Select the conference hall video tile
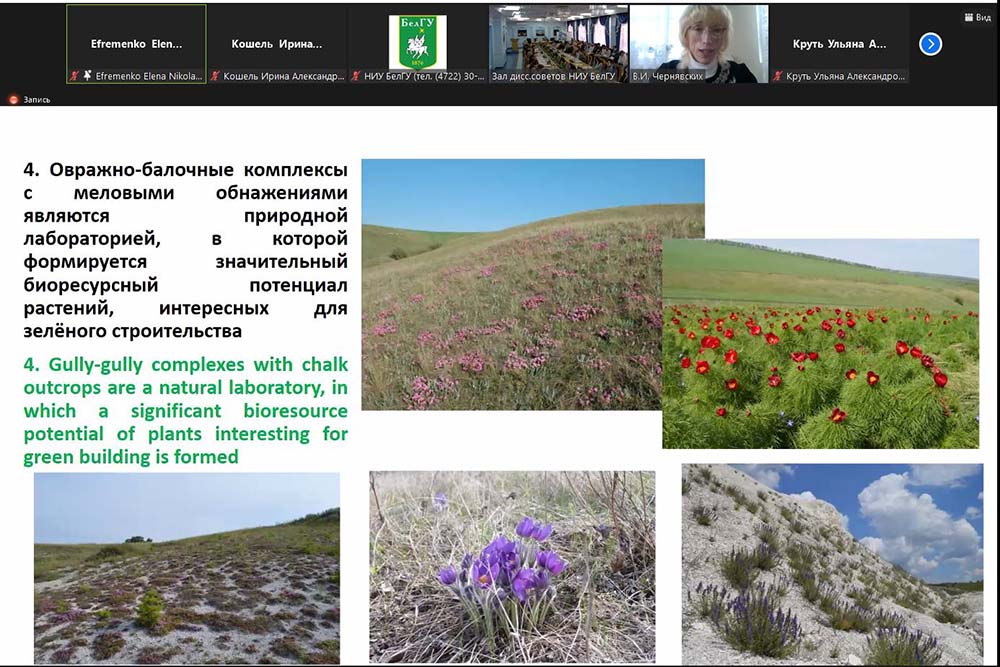This screenshot has width=1000, height=667. pyautogui.click(x=558, y=40)
